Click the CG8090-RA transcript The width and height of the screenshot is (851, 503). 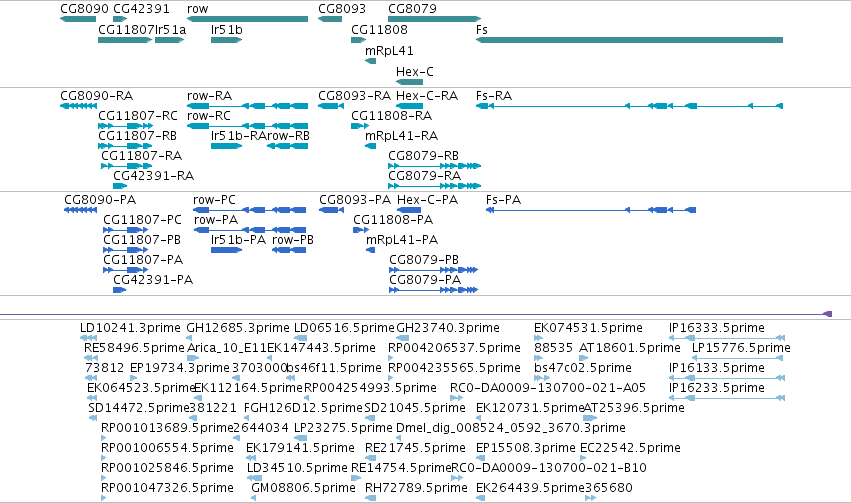(78, 106)
